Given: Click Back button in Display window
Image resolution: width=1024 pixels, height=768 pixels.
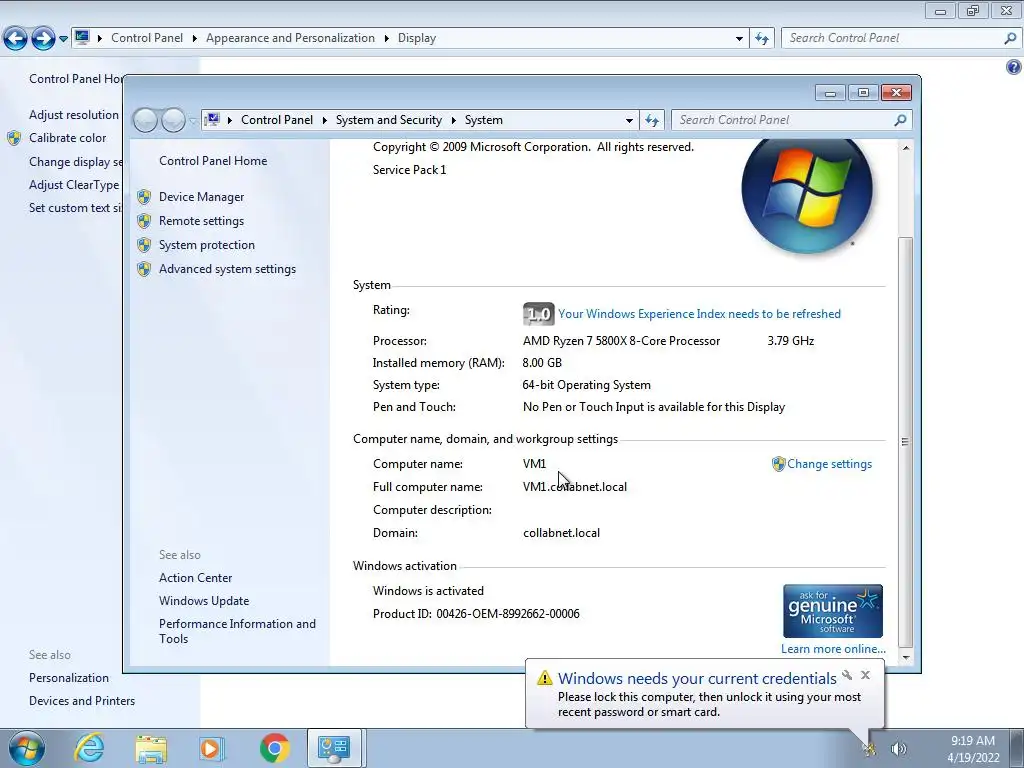Looking at the screenshot, I should 15,39.
